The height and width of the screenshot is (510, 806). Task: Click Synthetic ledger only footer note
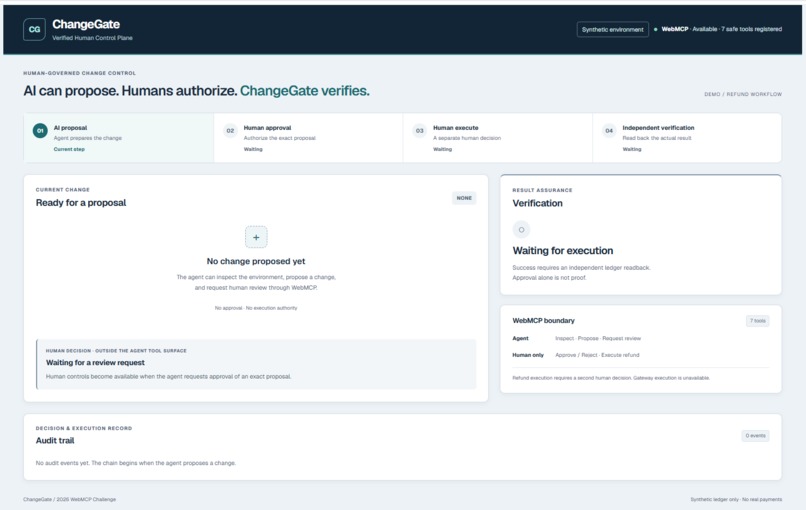736,499
